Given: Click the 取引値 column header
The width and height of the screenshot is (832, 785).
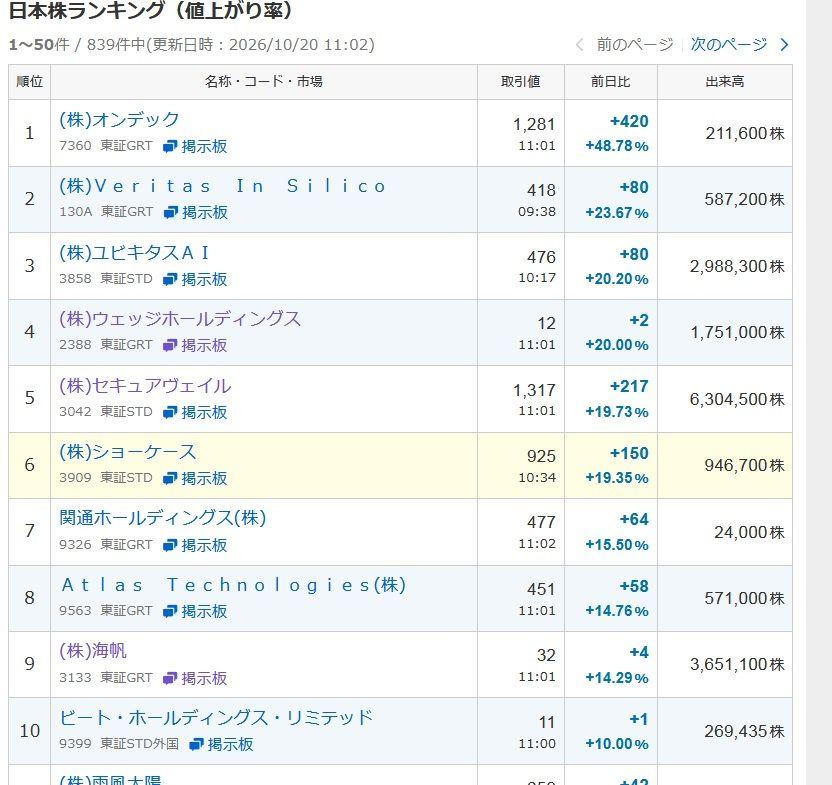Looking at the screenshot, I should point(521,82).
